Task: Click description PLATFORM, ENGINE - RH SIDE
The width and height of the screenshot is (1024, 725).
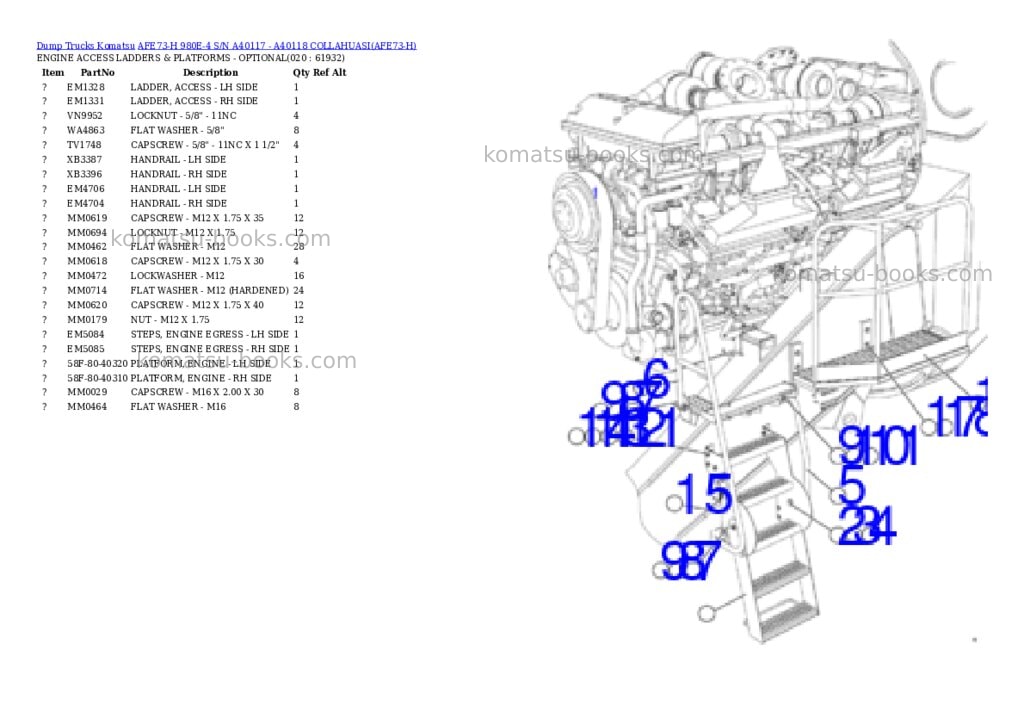Action: (201, 378)
